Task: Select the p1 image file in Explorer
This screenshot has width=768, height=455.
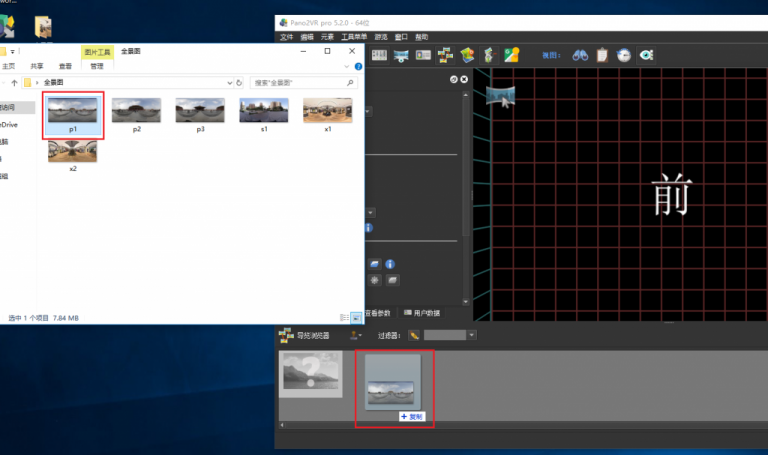Action: pyautogui.click(x=73, y=115)
